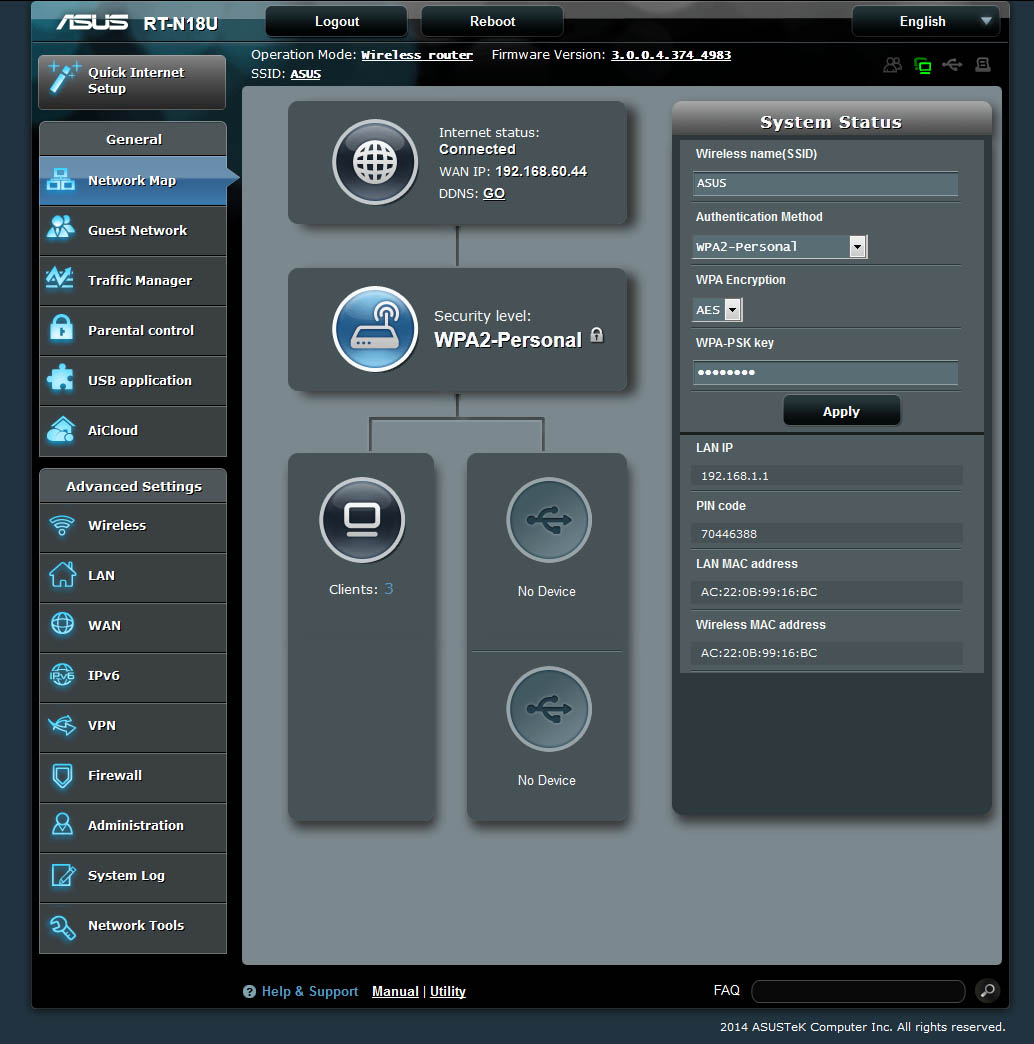The width and height of the screenshot is (1034, 1044).
Task: Click the IPv6 globe icon in sidebar
Action: click(63, 675)
